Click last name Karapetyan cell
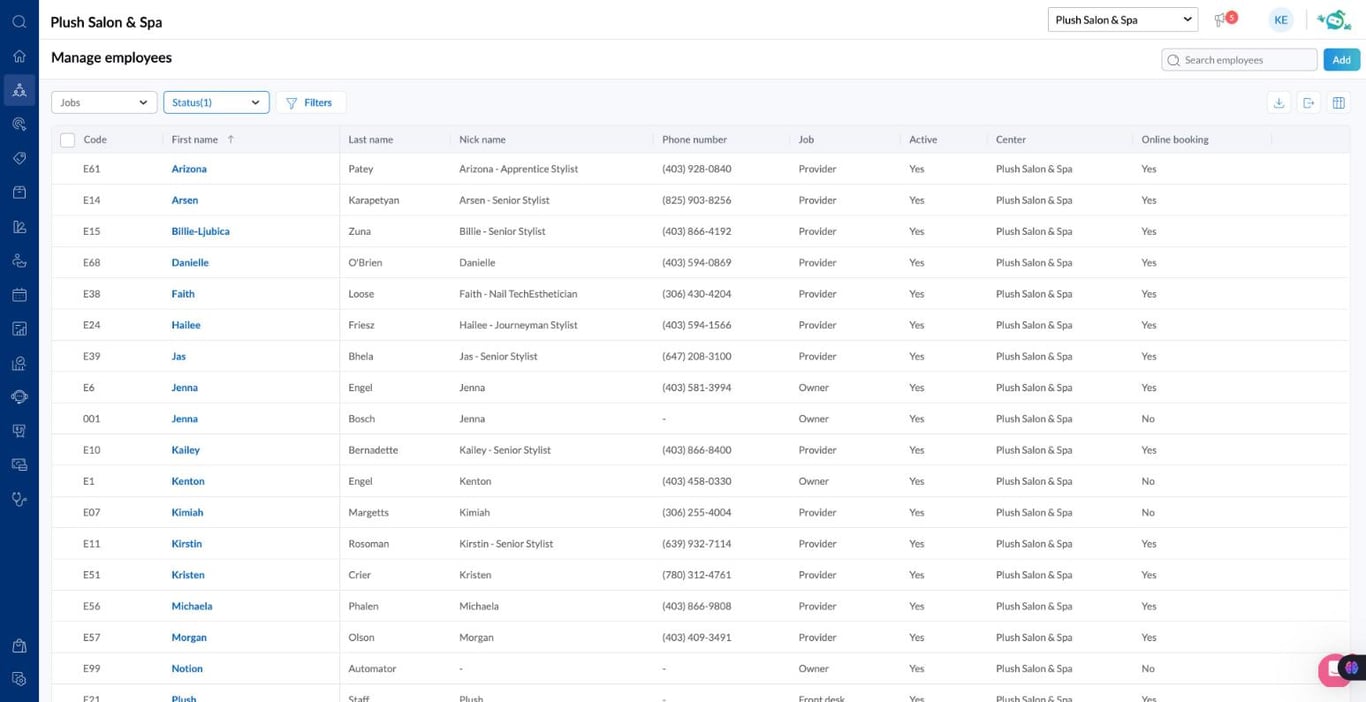 tap(373, 200)
